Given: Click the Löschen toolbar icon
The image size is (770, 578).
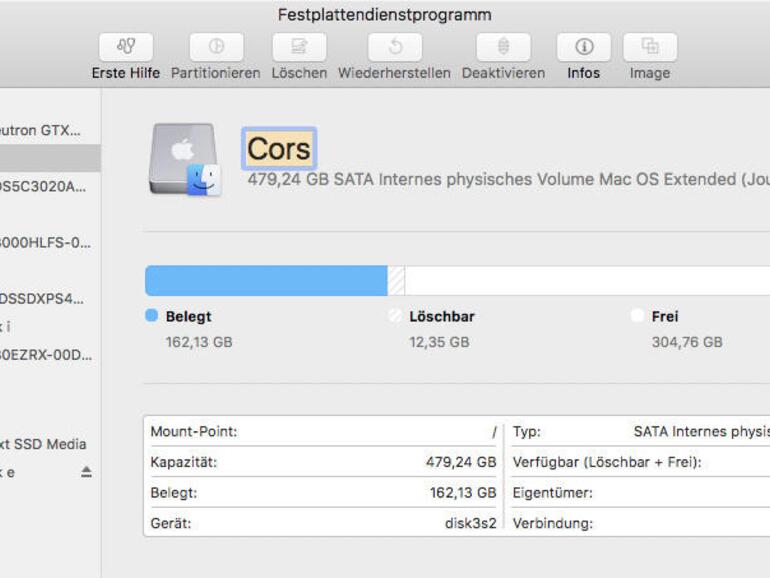Looking at the screenshot, I should pos(299,47).
